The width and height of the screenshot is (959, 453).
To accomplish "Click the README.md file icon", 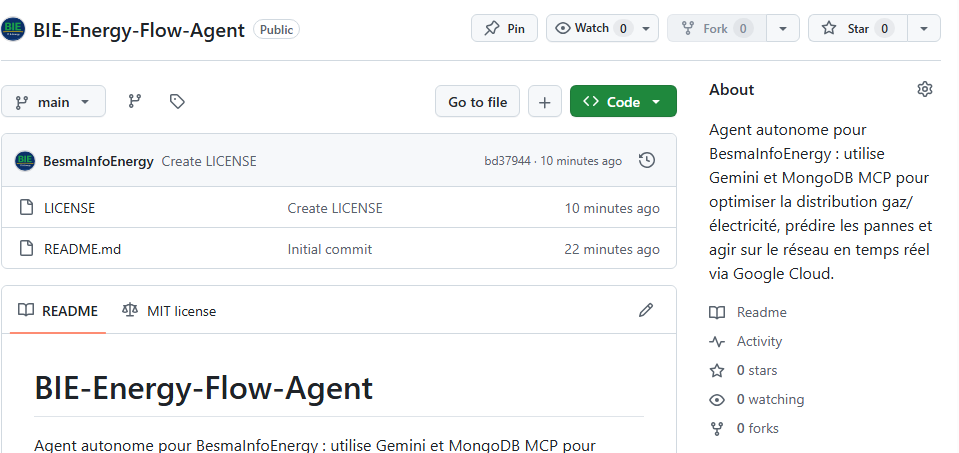I will coord(26,249).
